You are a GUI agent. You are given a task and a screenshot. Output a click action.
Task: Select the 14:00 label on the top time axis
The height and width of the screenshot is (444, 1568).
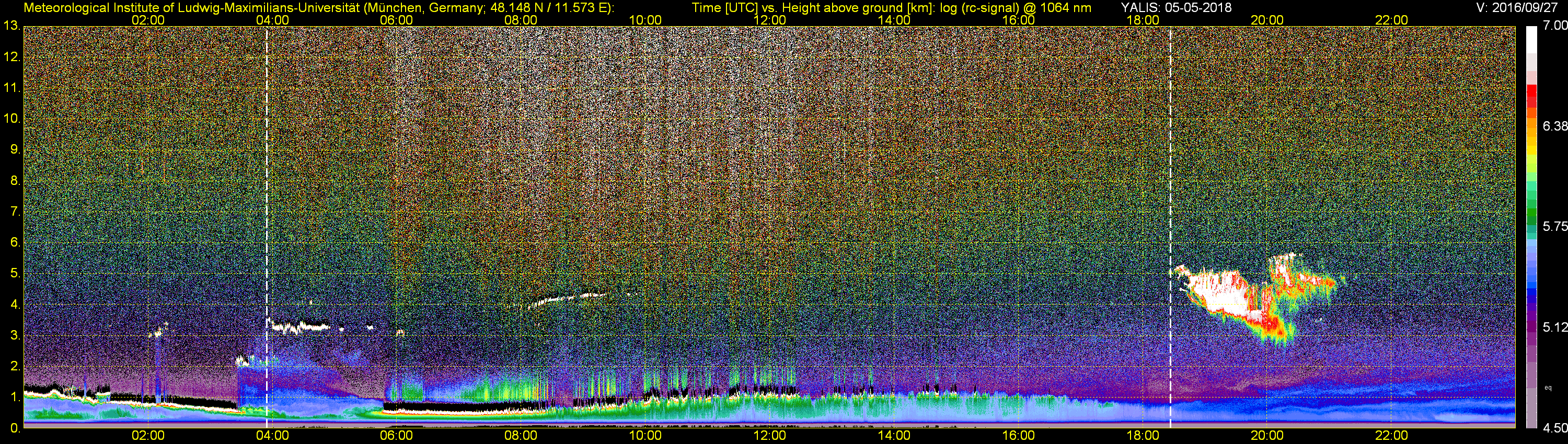[894, 20]
